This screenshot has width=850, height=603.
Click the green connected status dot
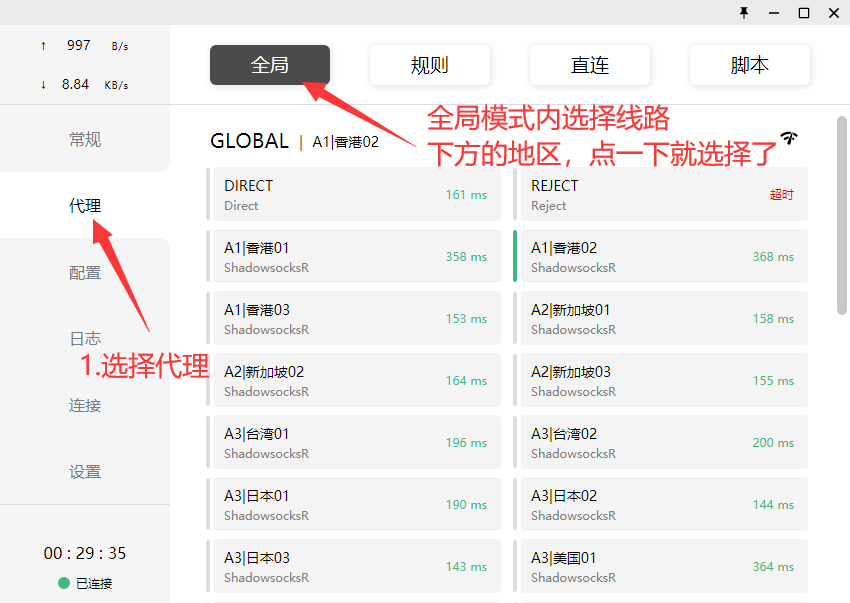[64, 584]
